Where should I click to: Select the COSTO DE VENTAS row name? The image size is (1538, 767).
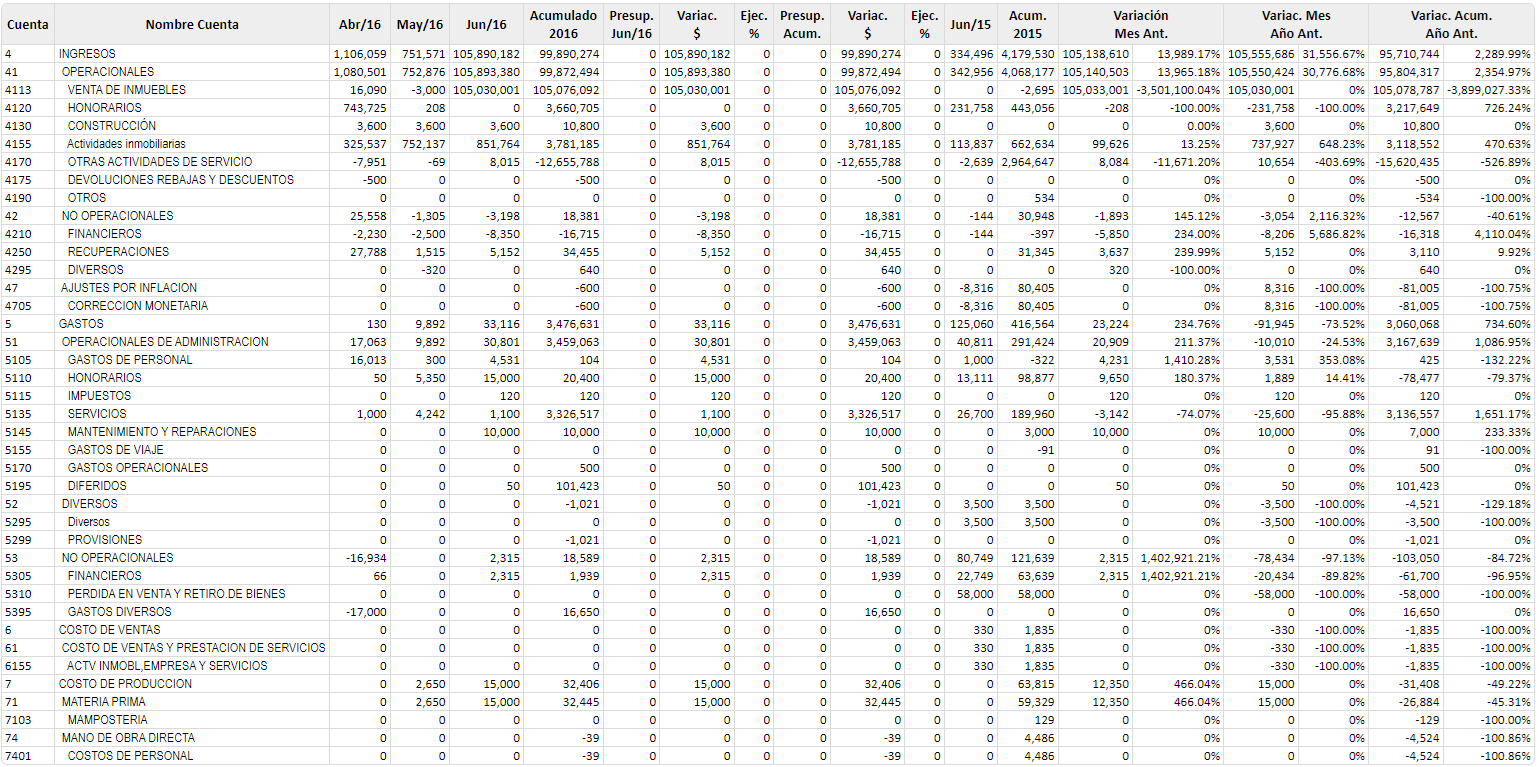[x=109, y=630]
